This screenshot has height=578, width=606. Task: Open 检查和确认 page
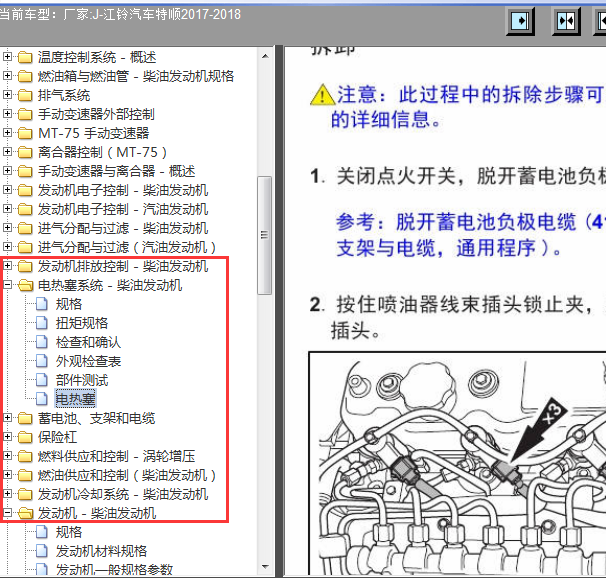88,342
